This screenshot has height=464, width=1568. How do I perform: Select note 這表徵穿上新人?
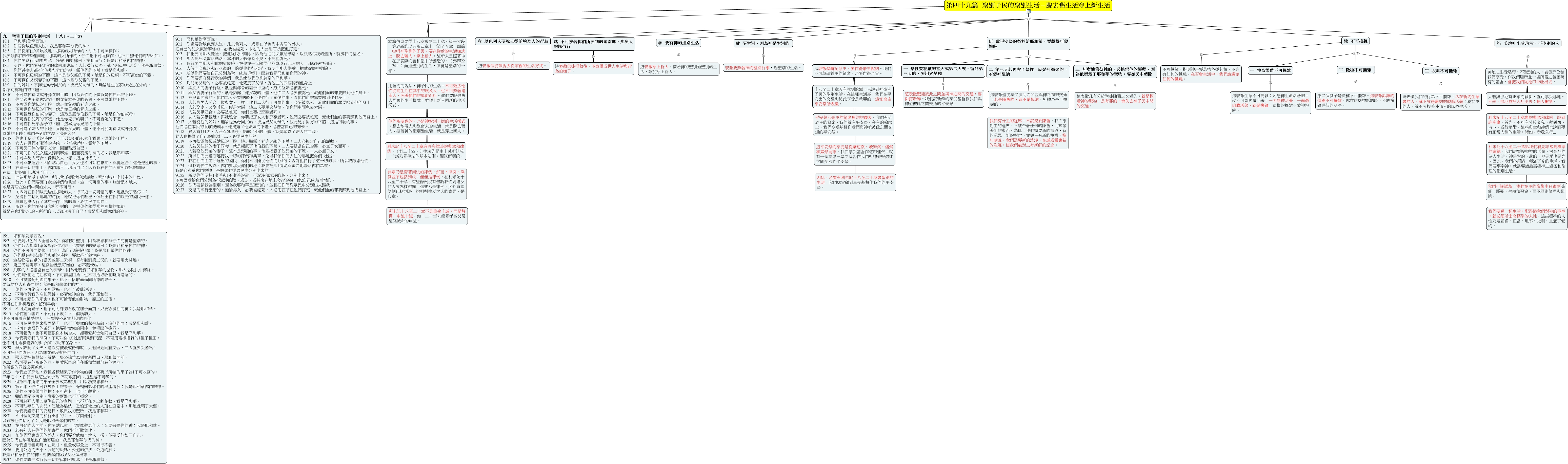coord(679,69)
